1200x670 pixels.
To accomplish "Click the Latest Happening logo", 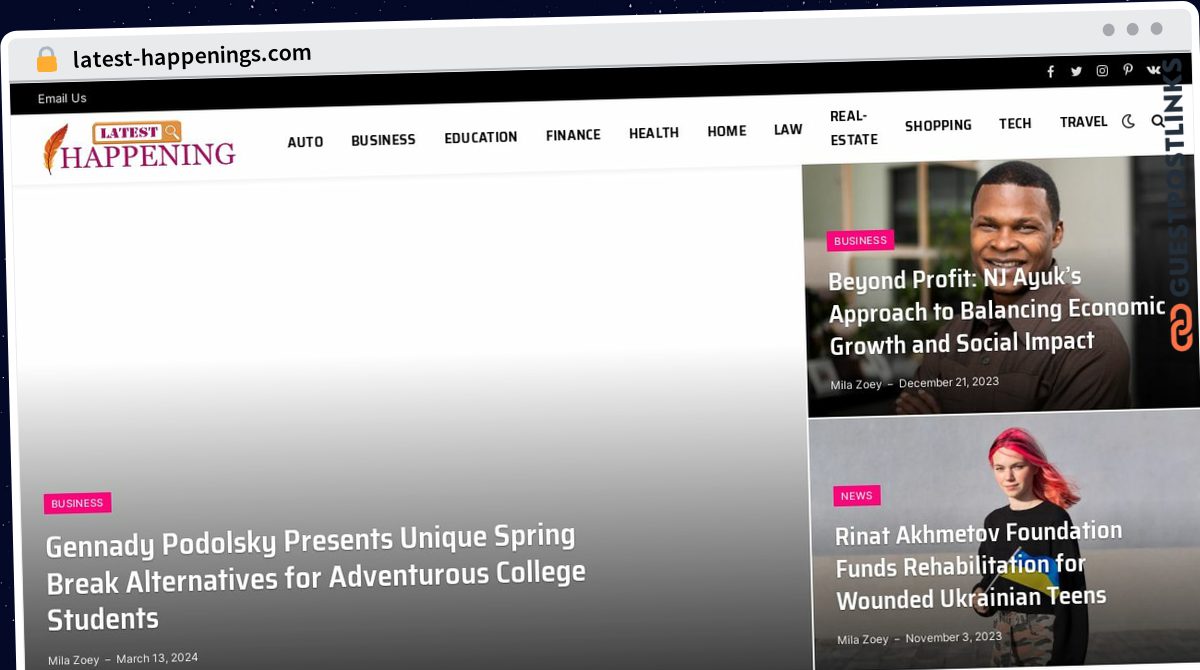I will (x=139, y=147).
